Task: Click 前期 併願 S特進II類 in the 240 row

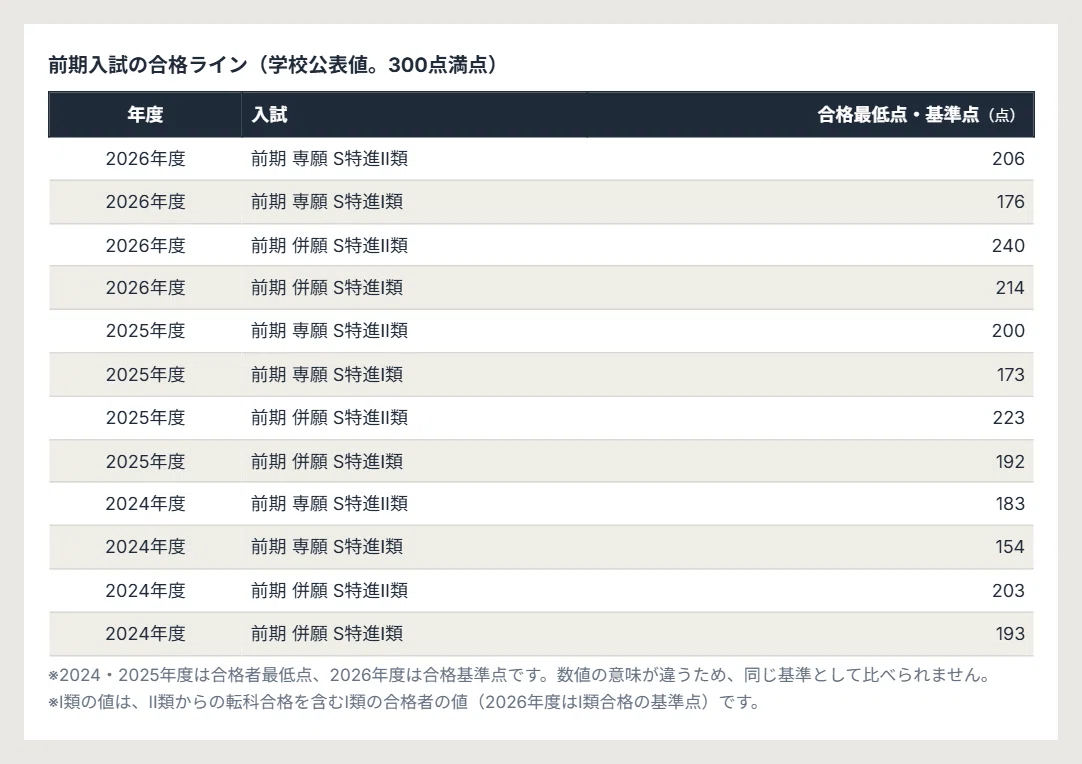Action: (329, 246)
